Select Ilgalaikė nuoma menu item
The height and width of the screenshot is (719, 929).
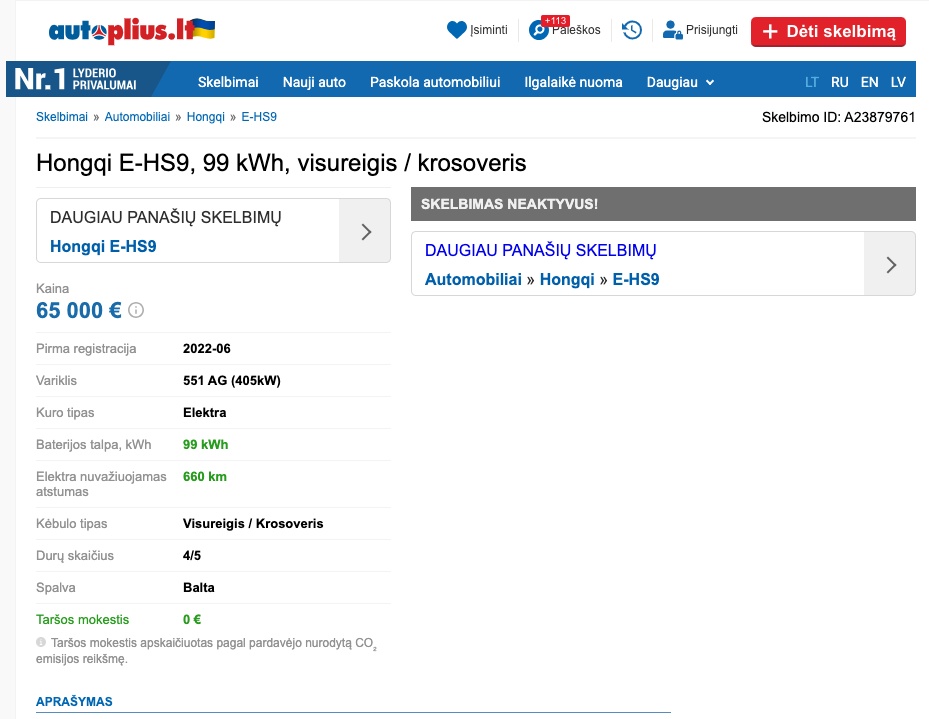tap(573, 82)
